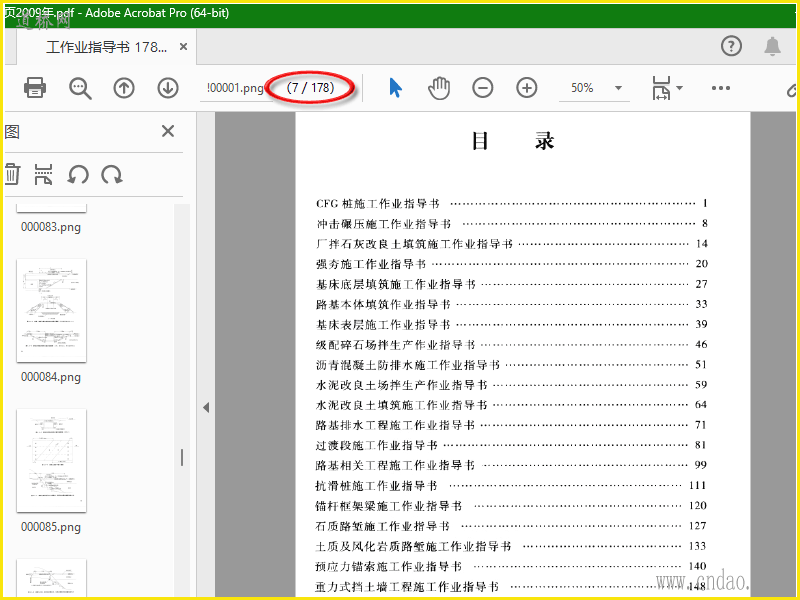Zoom out with the minus button
The height and width of the screenshot is (600, 800).
[483, 88]
